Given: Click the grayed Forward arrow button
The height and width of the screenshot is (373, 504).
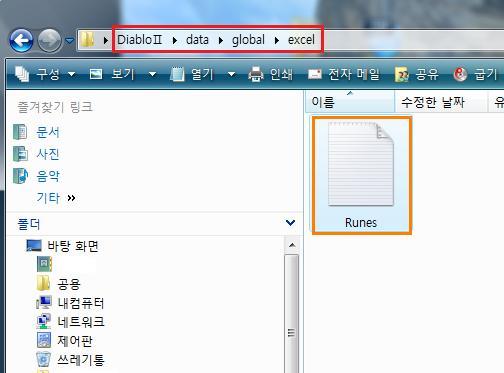Looking at the screenshot, I should (49, 41).
